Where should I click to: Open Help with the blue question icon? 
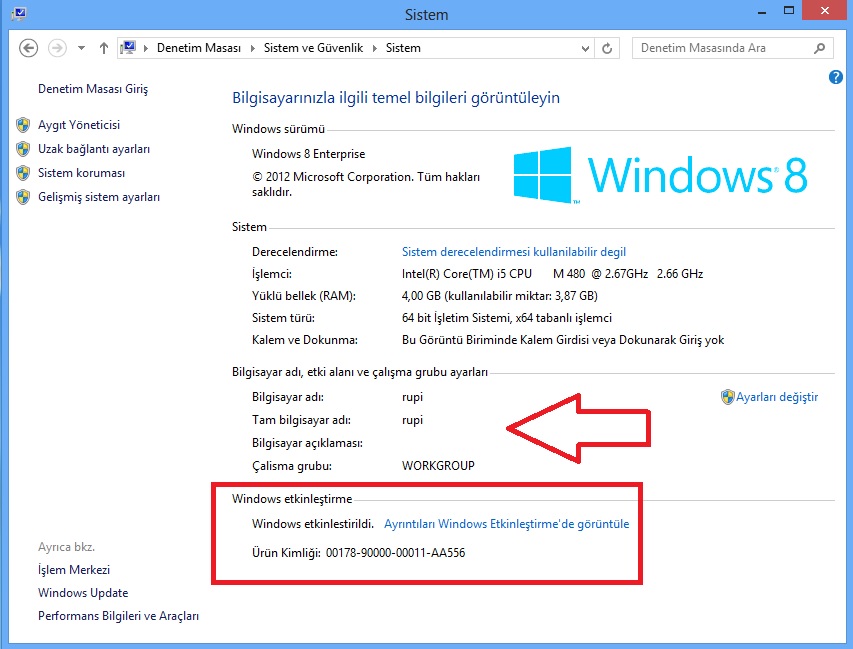click(836, 77)
